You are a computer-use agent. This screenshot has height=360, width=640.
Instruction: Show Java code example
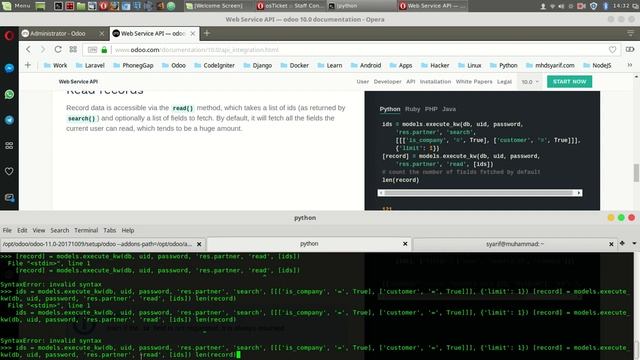(x=449, y=109)
